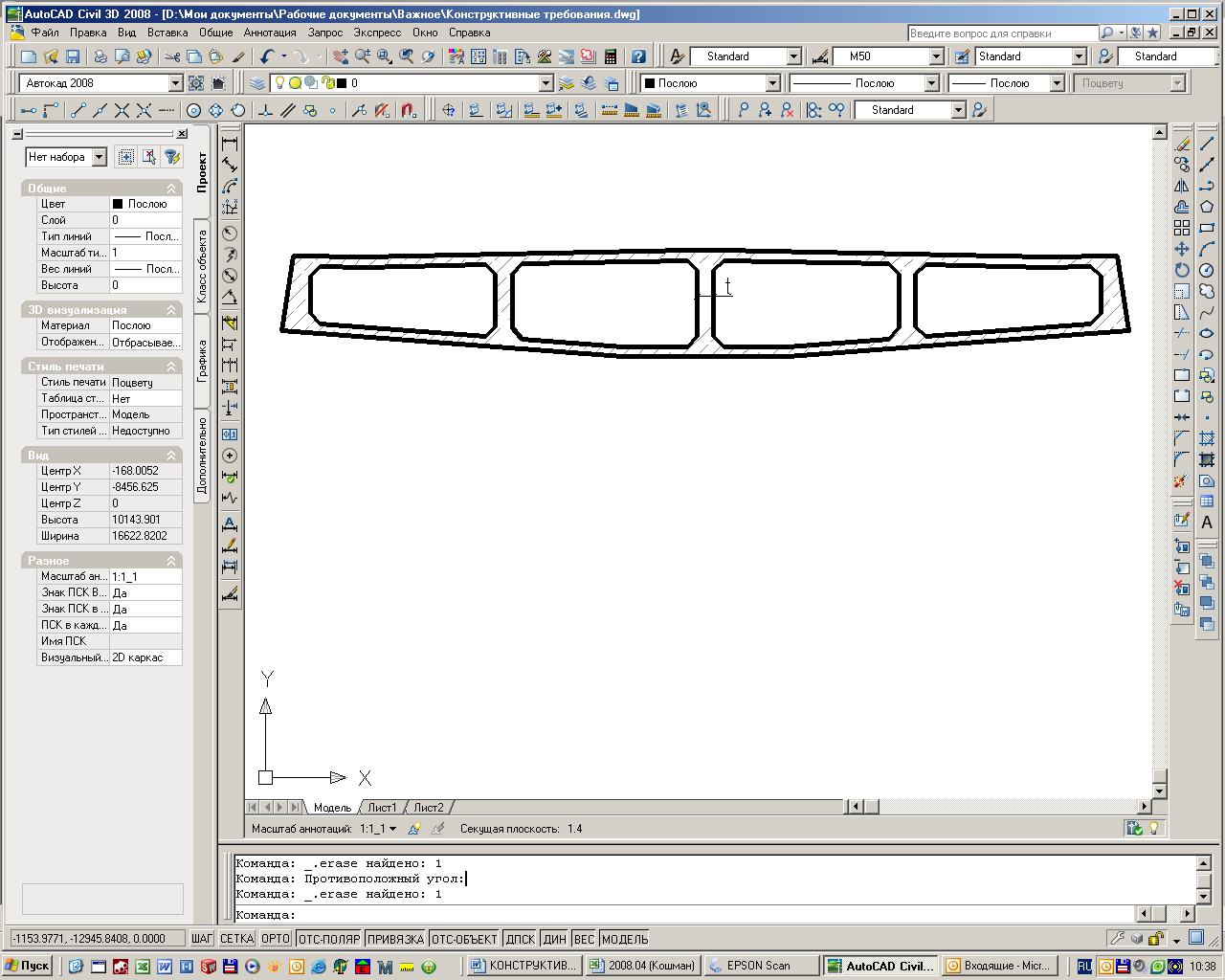The width and height of the screenshot is (1225, 980).
Task: Select the Linear dimension tool
Action: [230, 144]
